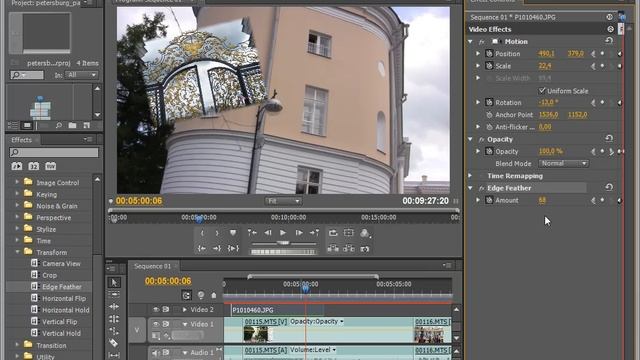Viewport: 640px width, 360px height.
Task: Open the Blend Mode Normal dropdown
Action: [x=563, y=163]
